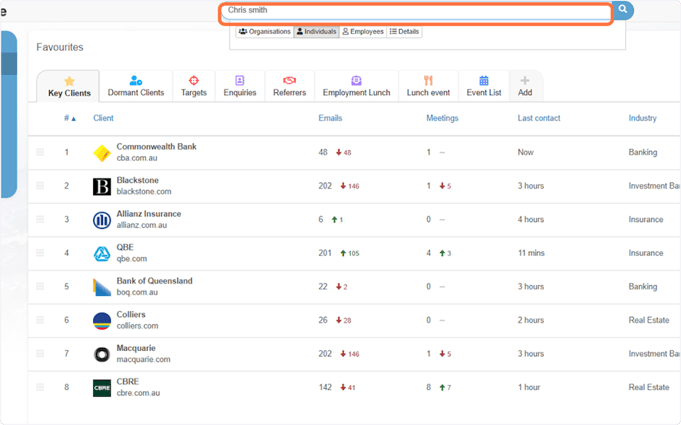This screenshot has width=681, height=425.
Task: Click drag handle for Bank of Queensland
Action: click(x=40, y=286)
